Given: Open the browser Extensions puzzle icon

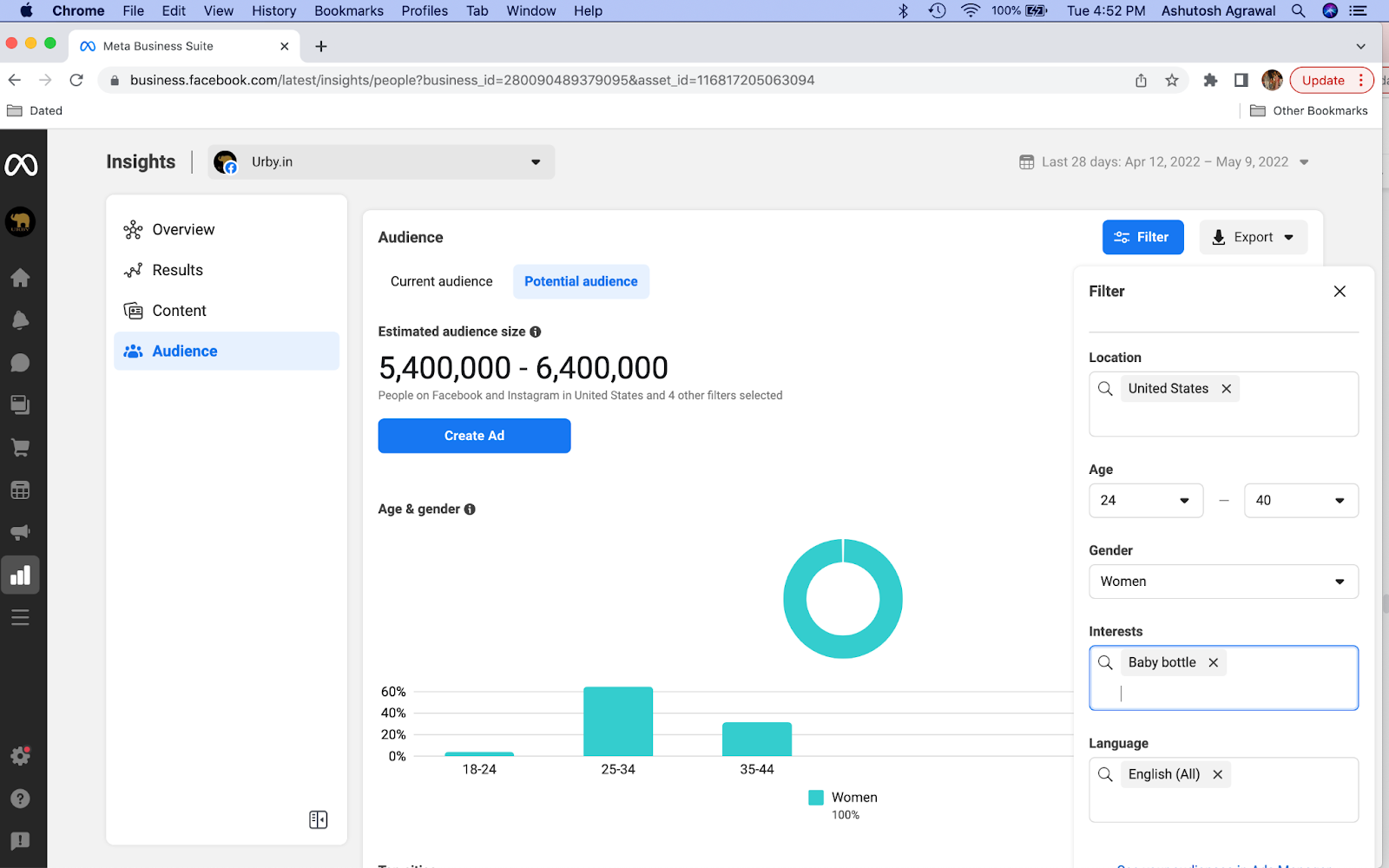Looking at the screenshot, I should 1210,80.
